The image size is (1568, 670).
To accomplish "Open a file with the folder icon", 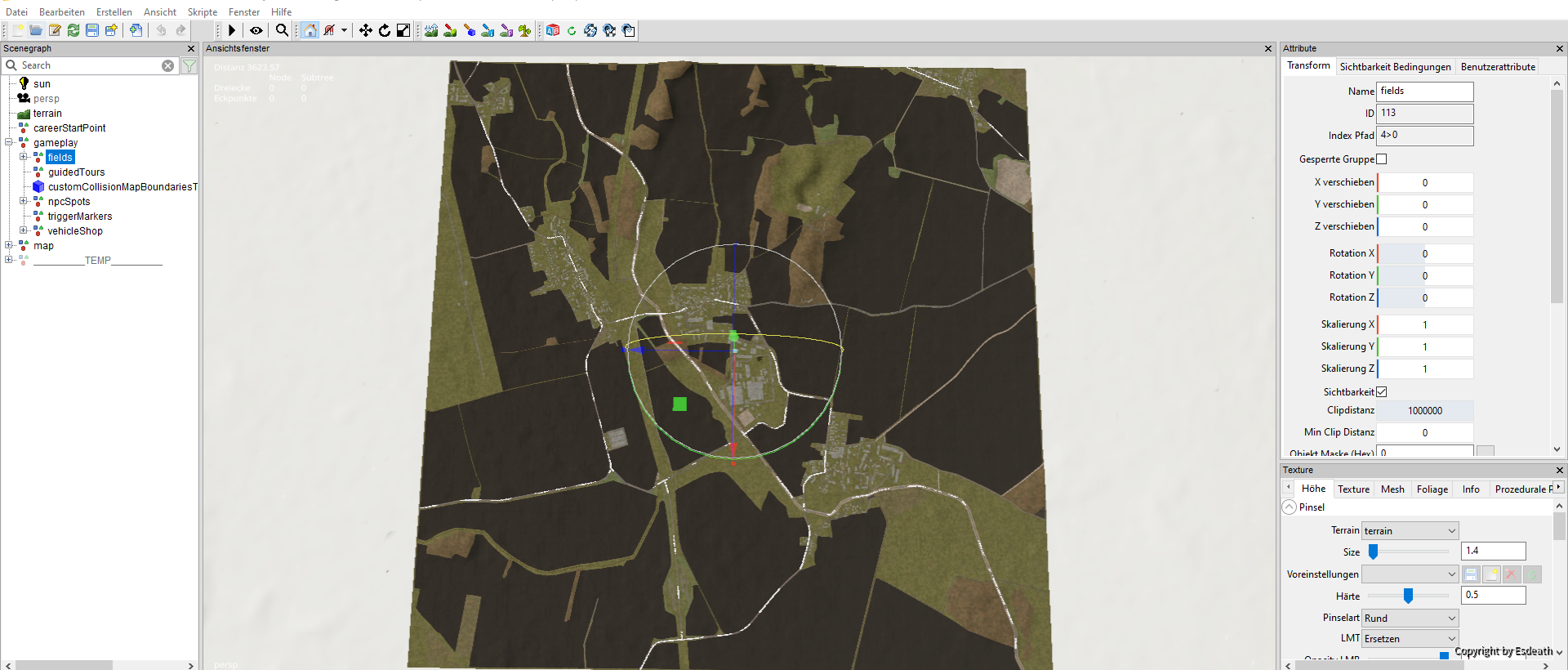I will 36,30.
